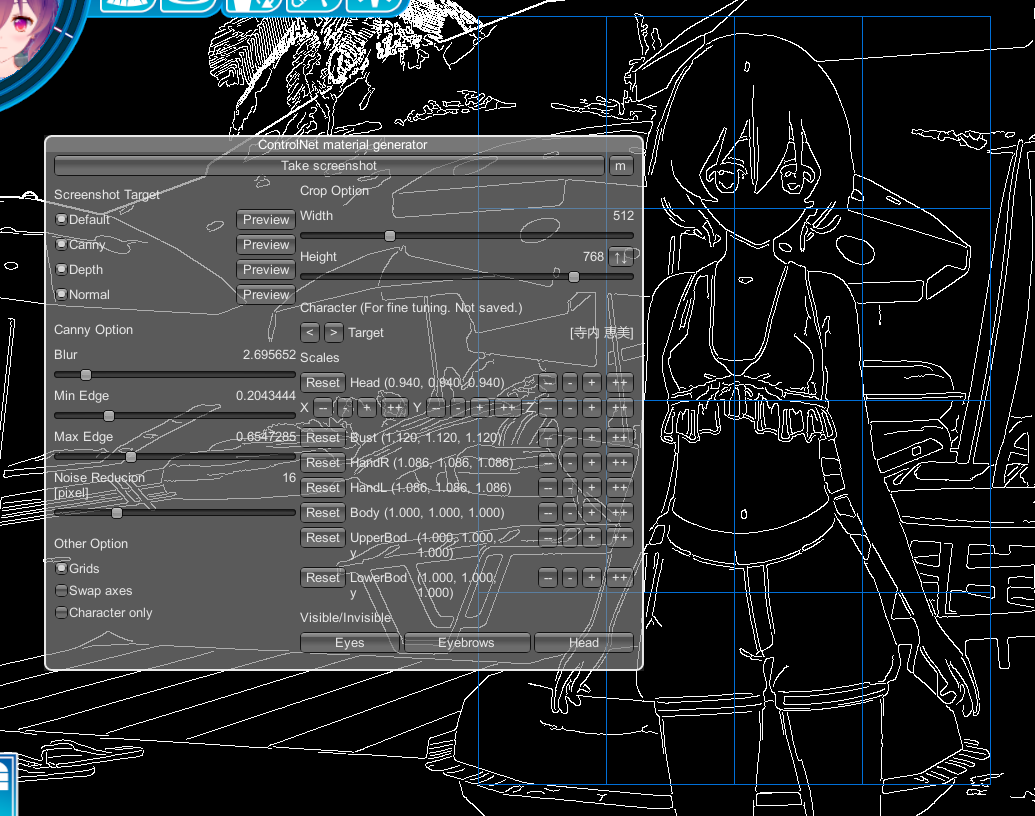Swap width and height with arrows button
1035x816 pixels.
tap(620, 256)
